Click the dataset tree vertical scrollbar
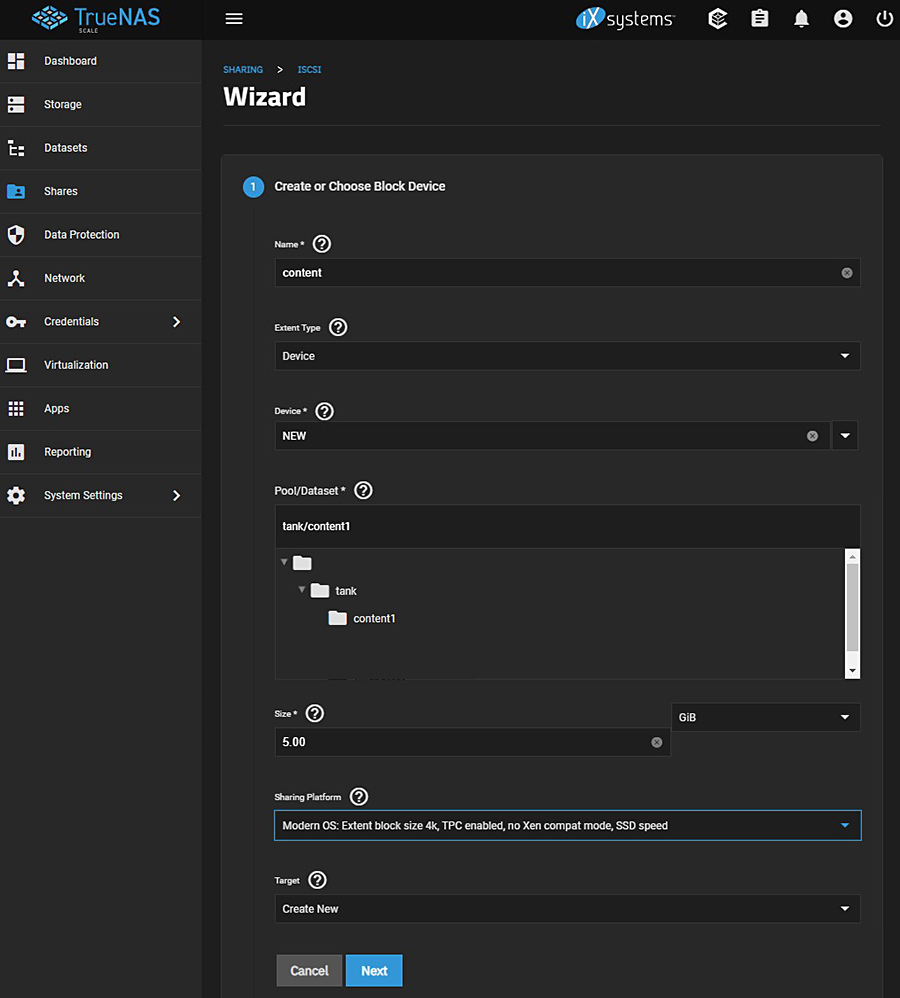900x998 pixels. pyautogui.click(x=852, y=607)
